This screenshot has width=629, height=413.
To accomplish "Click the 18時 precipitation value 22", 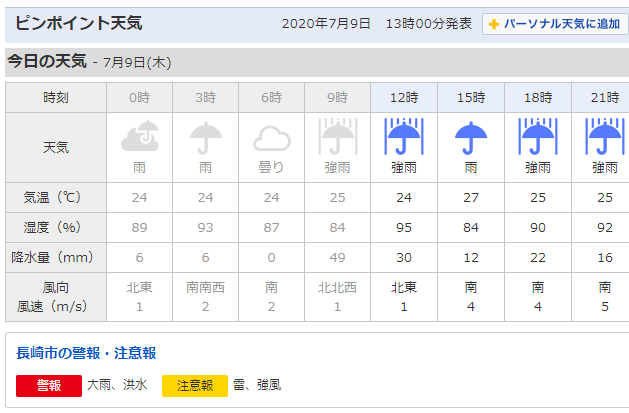I will point(538,257).
